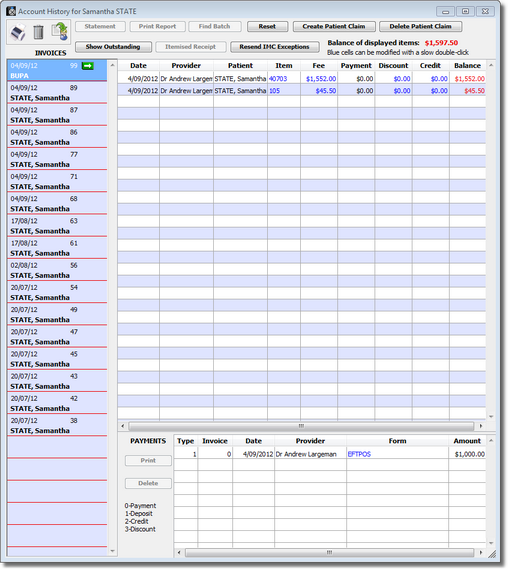
Task: Click the invoice list scroll down arrow
Action: pos(112,551)
